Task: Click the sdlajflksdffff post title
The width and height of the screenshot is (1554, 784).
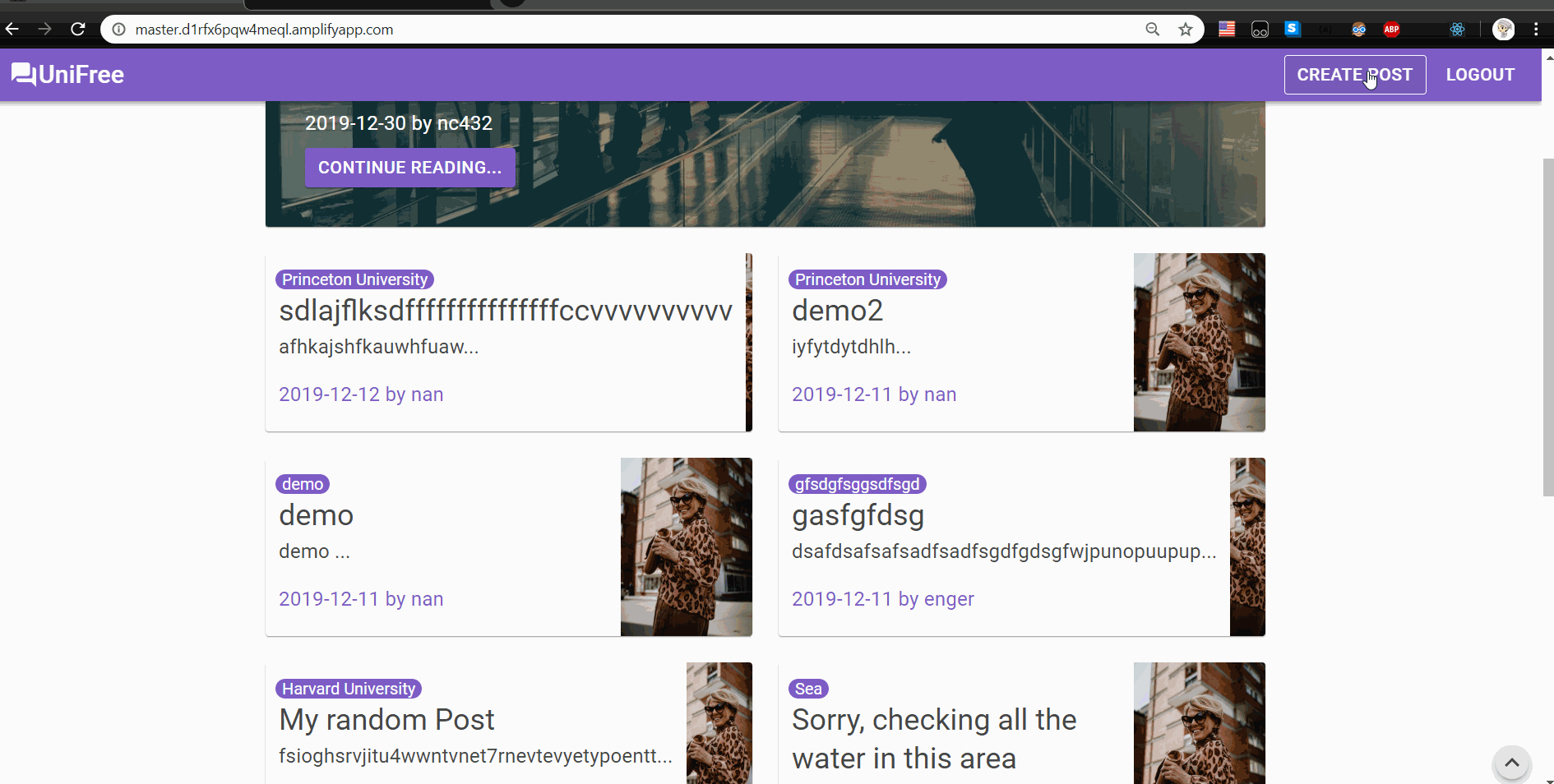Action: (506, 311)
